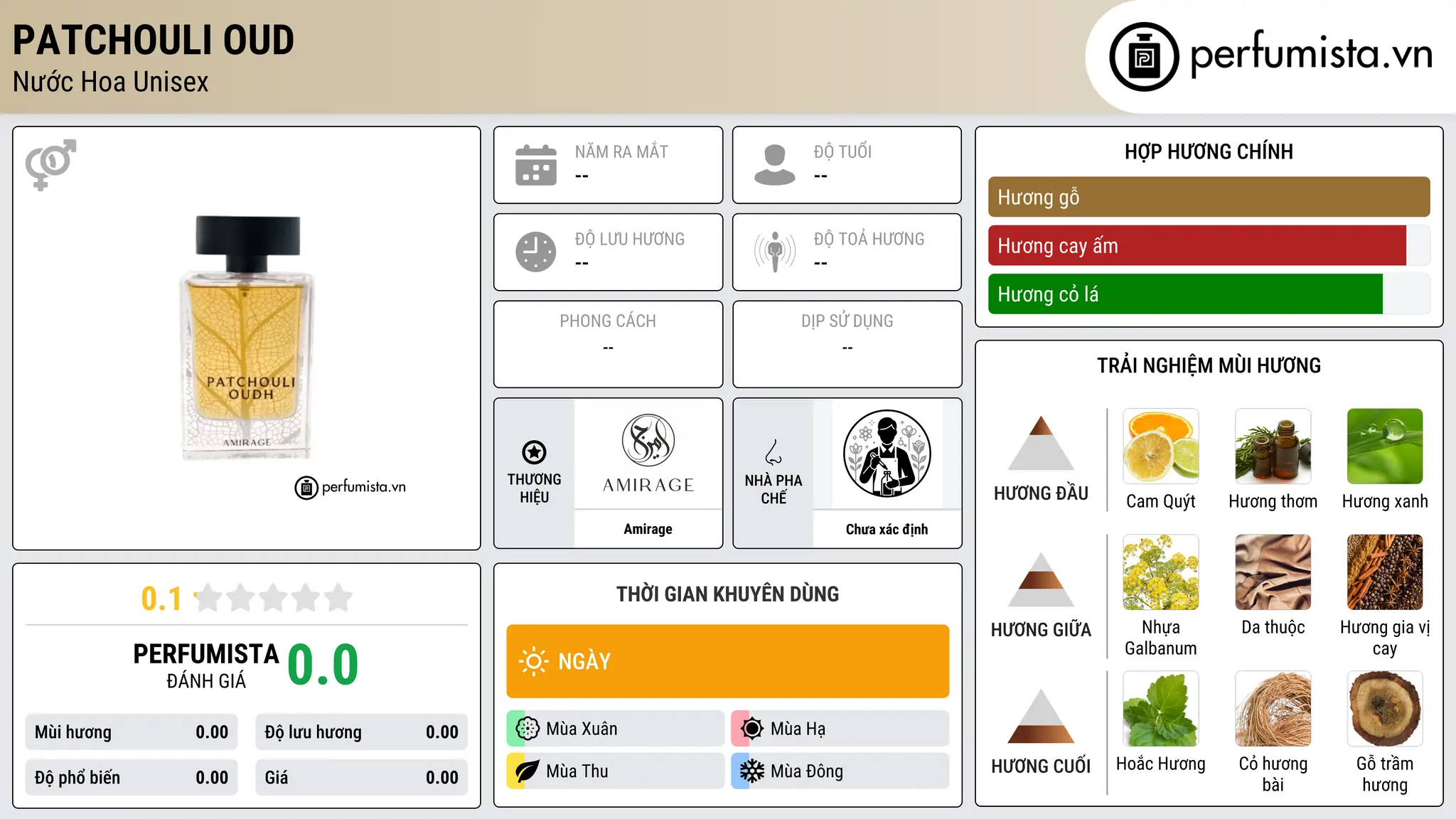1456x819 pixels.
Task: Select the Mùa Đông season label
Action: (807, 771)
